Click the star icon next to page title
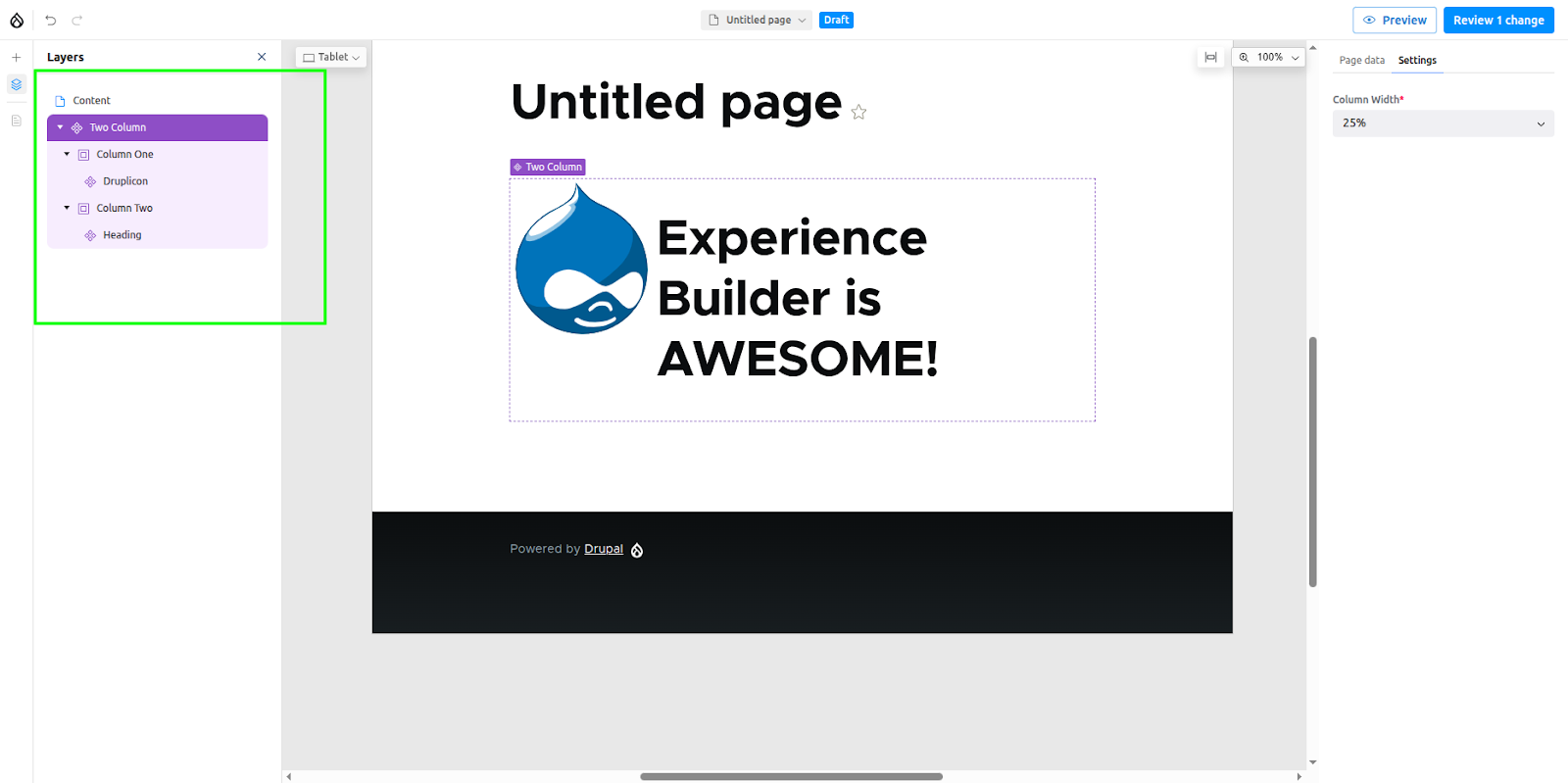1568x783 pixels. [x=858, y=112]
